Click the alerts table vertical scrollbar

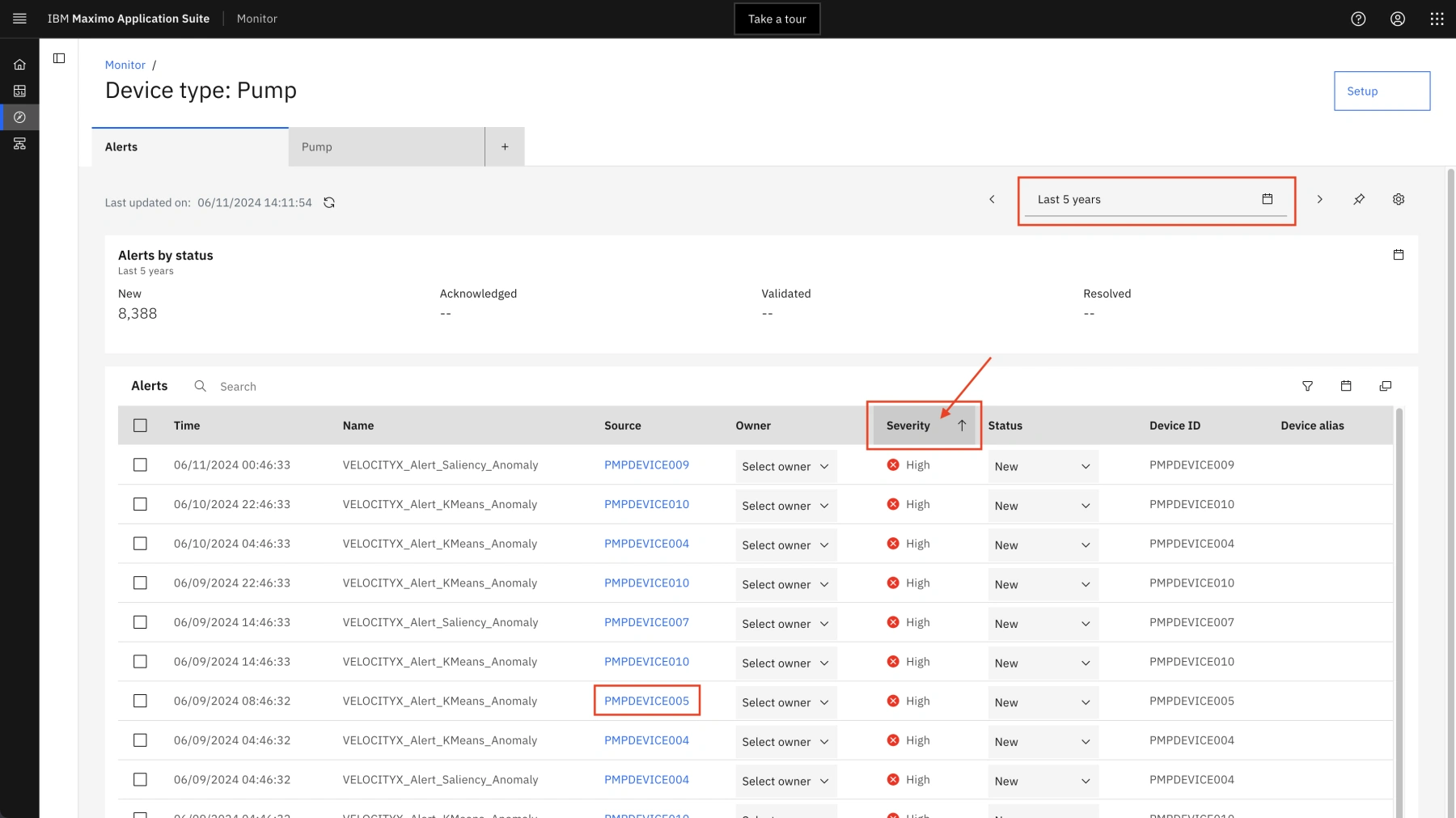pos(1399,612)
